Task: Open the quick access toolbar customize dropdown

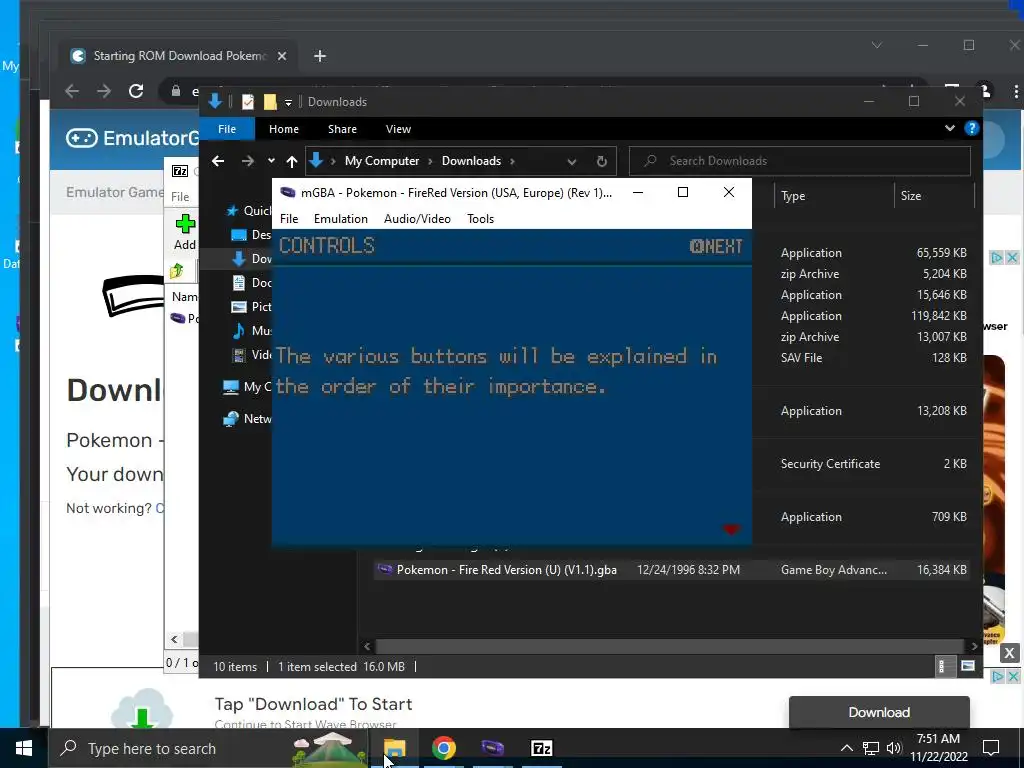Action: tap(288, 103)
